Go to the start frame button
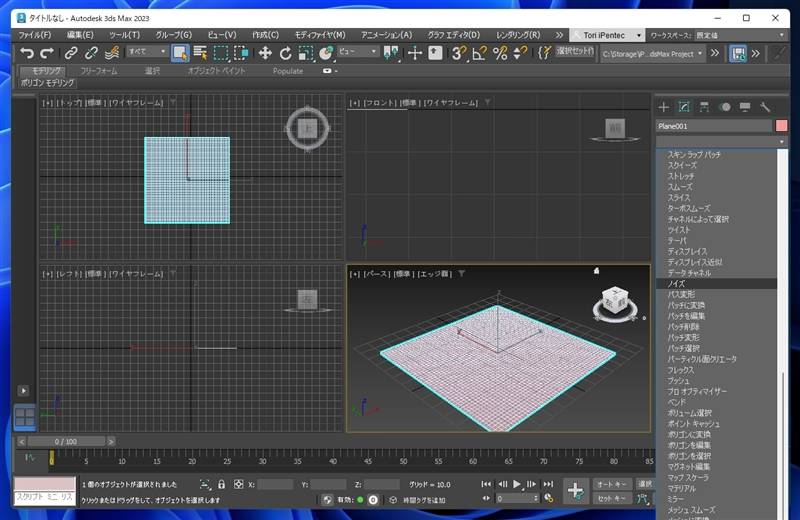 point(486,484)
